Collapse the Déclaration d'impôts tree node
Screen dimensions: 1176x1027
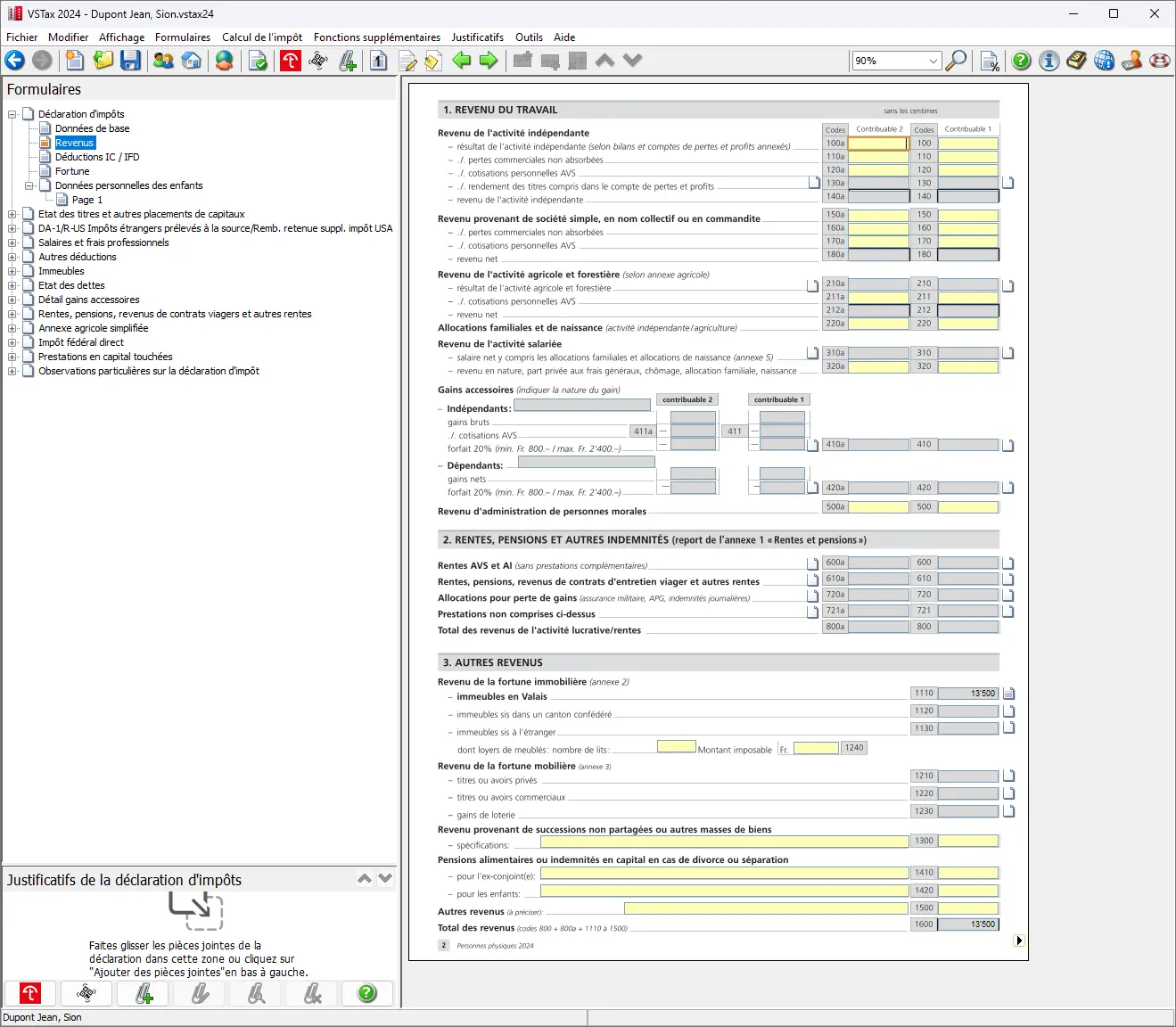pos(12,114)
